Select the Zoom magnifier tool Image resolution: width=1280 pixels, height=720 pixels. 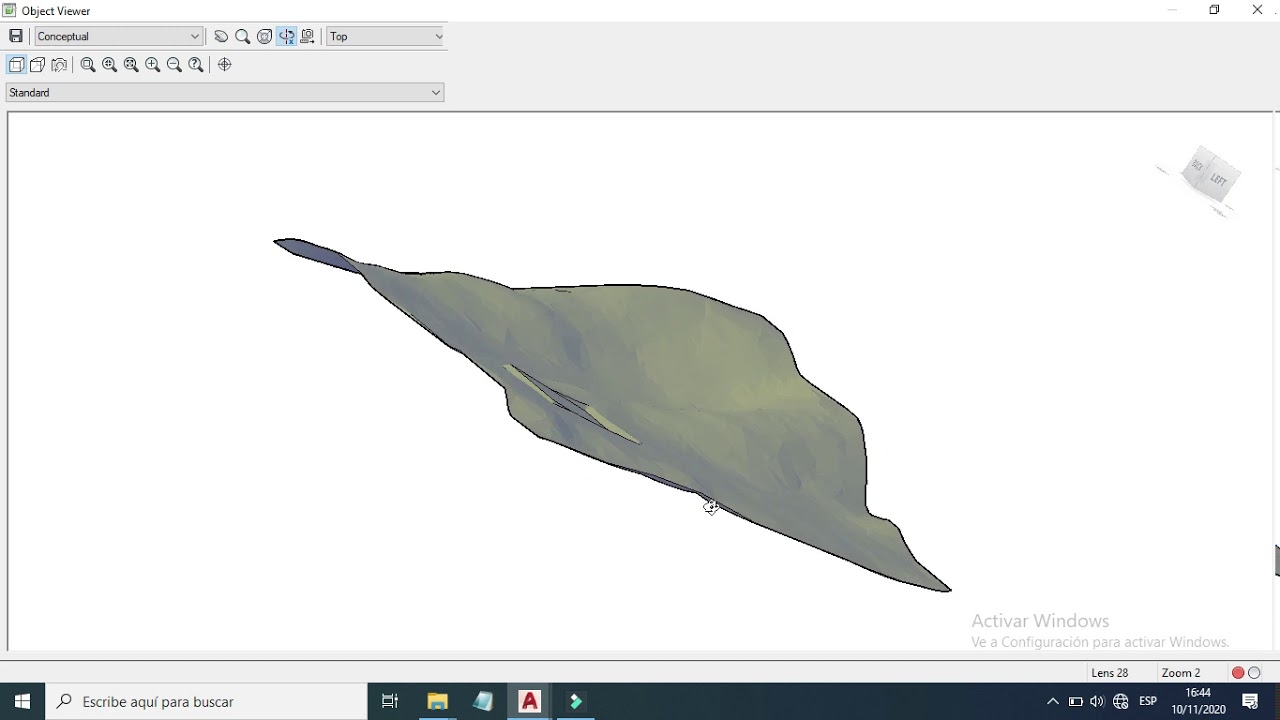243,36
